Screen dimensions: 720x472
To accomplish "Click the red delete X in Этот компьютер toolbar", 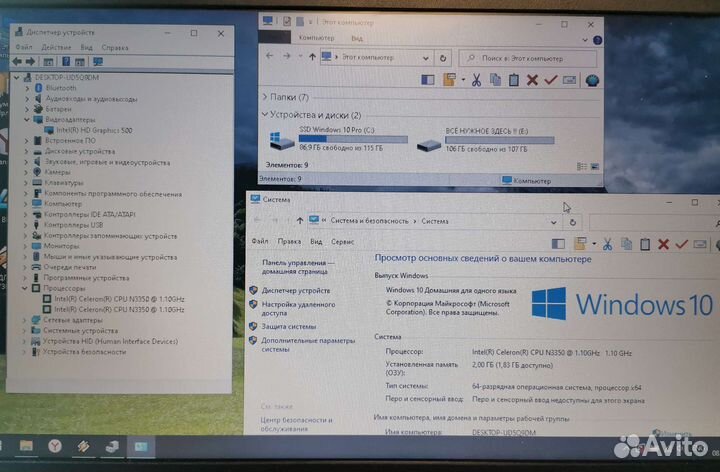I will (532, 80).
